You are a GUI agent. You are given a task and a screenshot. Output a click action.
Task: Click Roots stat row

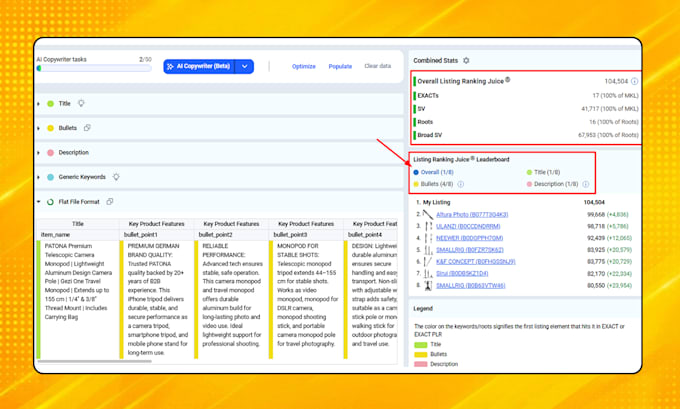[x=526, y=122]
